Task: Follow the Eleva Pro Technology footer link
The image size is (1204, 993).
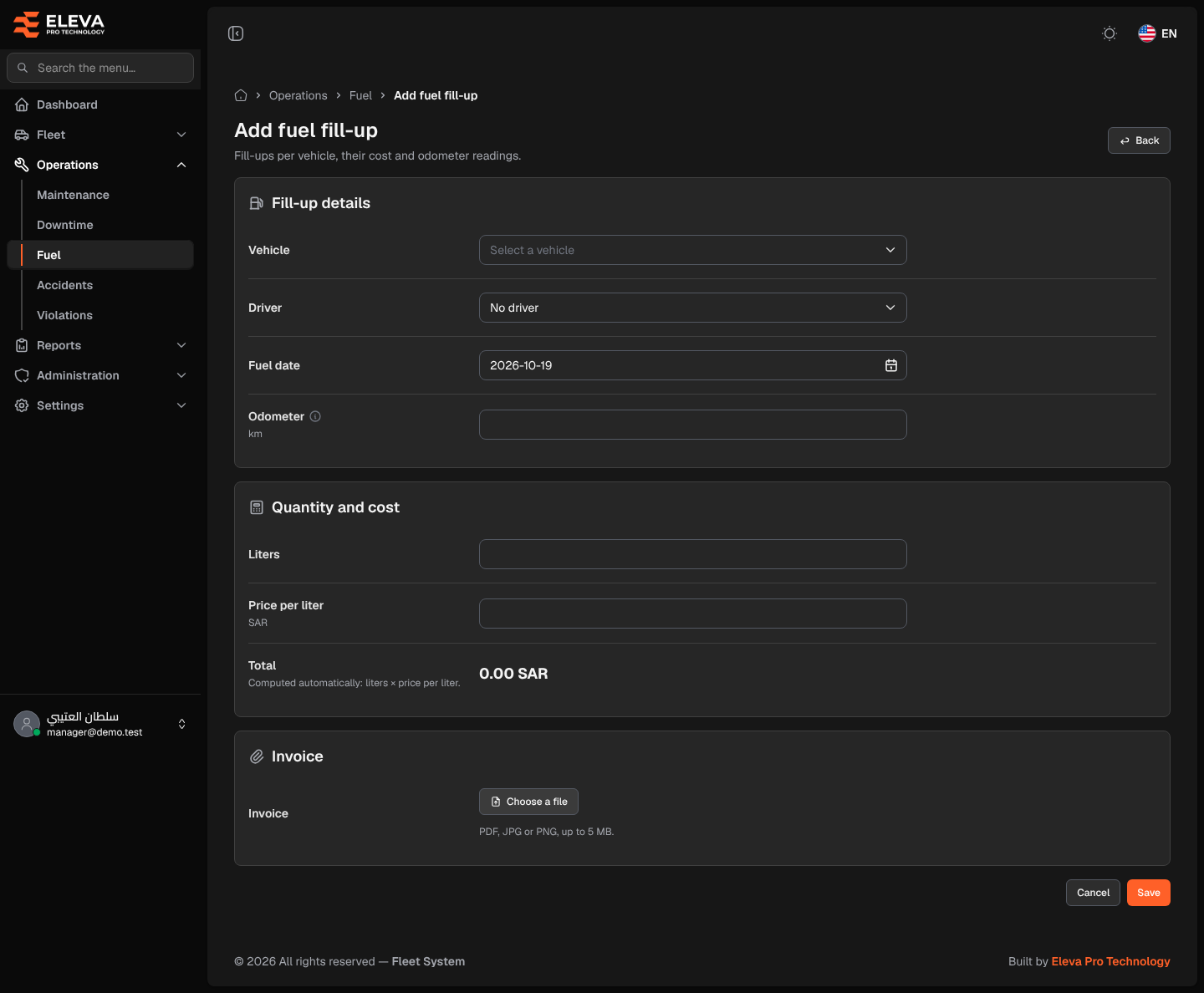Action: tap(1110, 961)
